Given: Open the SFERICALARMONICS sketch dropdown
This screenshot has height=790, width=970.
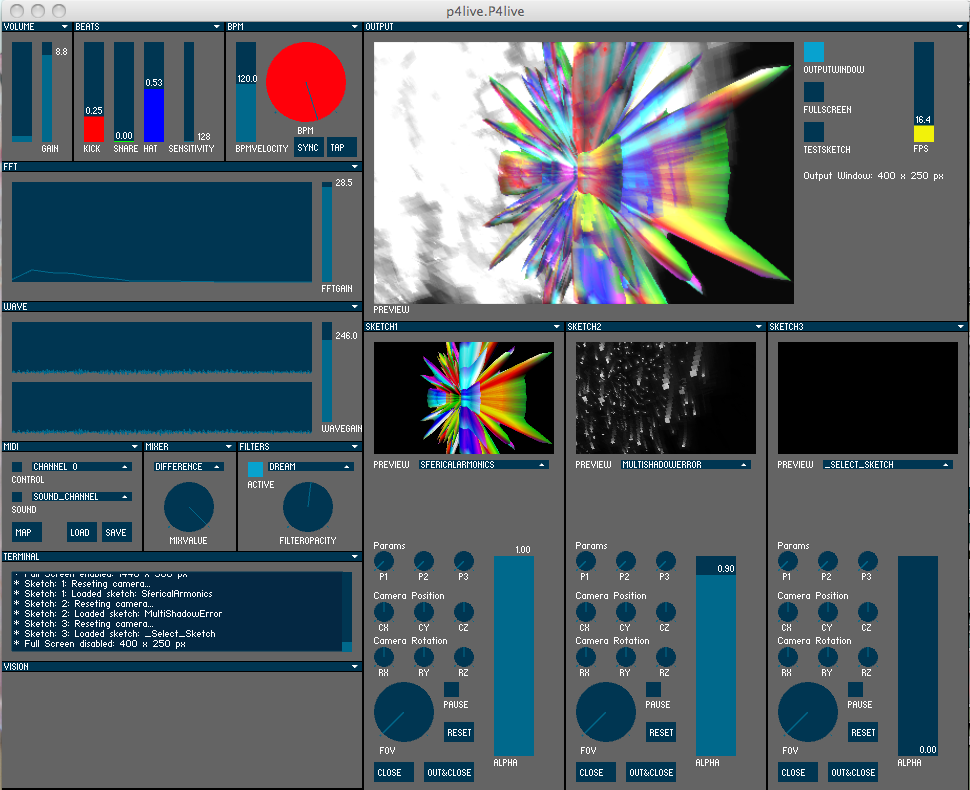Looking at the screenshot, I should [x=484, y=465].
